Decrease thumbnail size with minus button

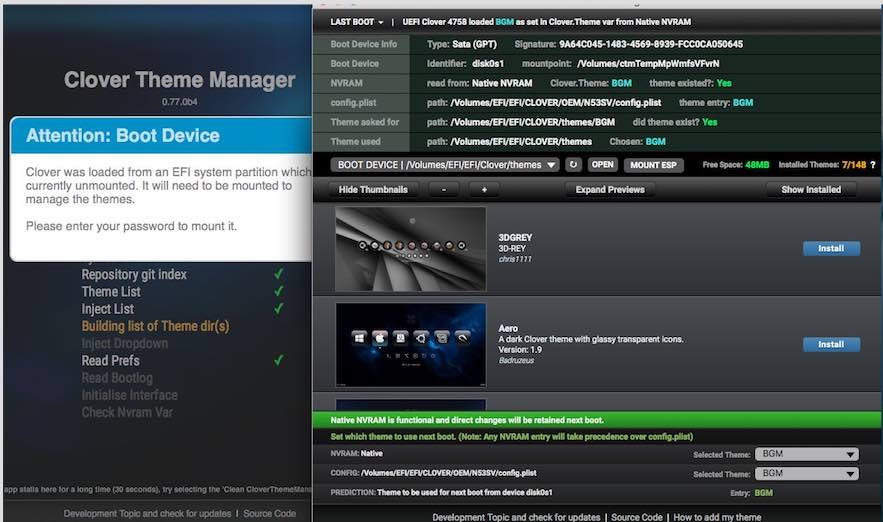[444, 190]
